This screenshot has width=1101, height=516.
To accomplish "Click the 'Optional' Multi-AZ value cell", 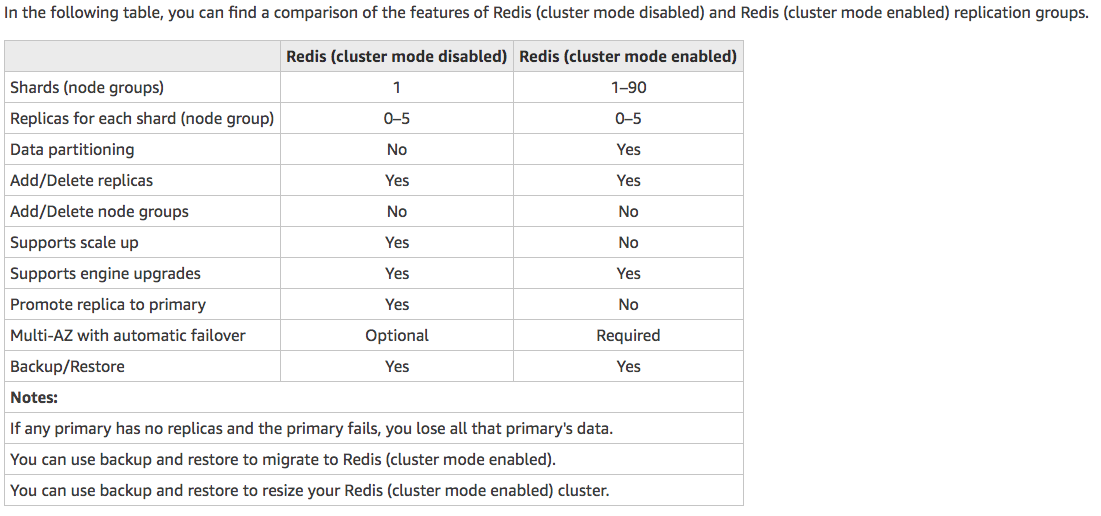I will coord(397,336).
